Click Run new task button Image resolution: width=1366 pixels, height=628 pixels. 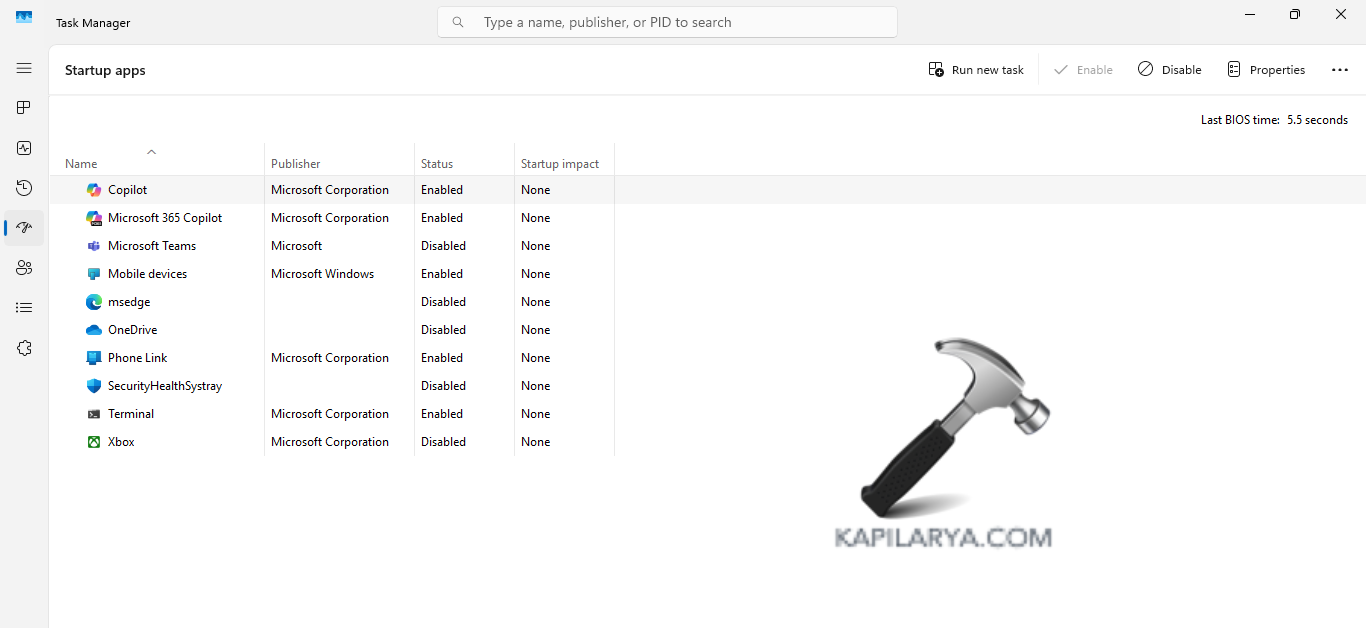point(976,70)
